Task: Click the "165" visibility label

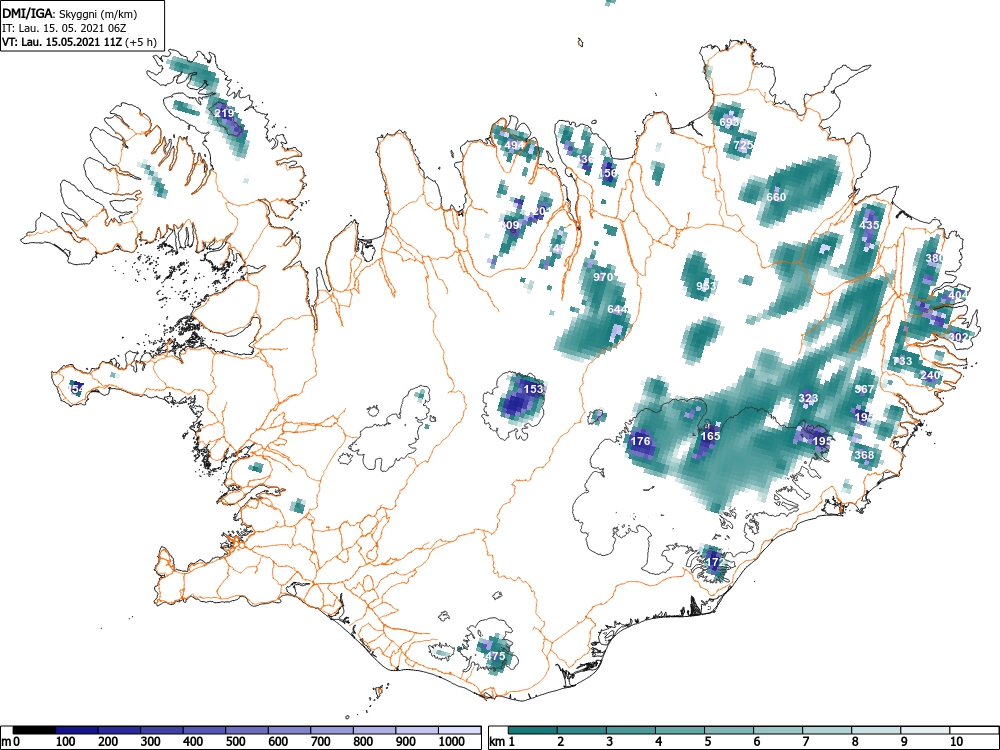Action: 710,436
